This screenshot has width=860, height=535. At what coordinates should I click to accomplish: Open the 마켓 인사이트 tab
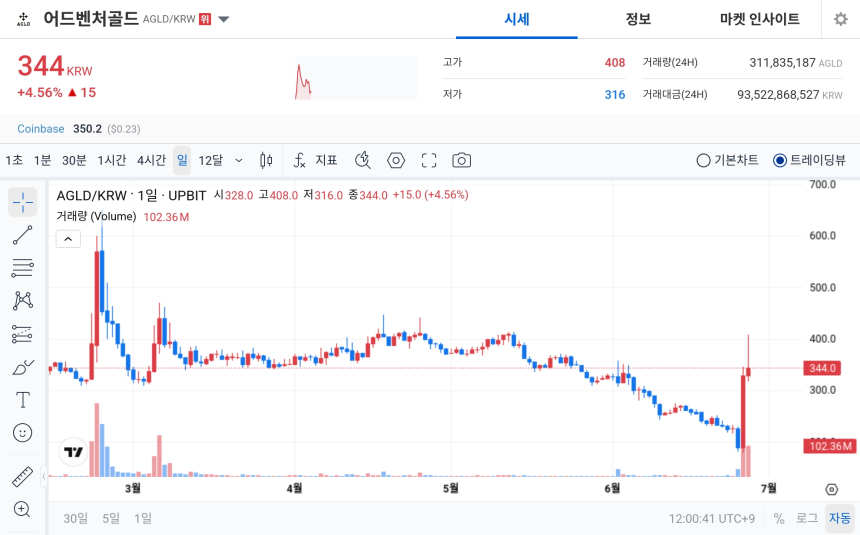click(760, 19)
